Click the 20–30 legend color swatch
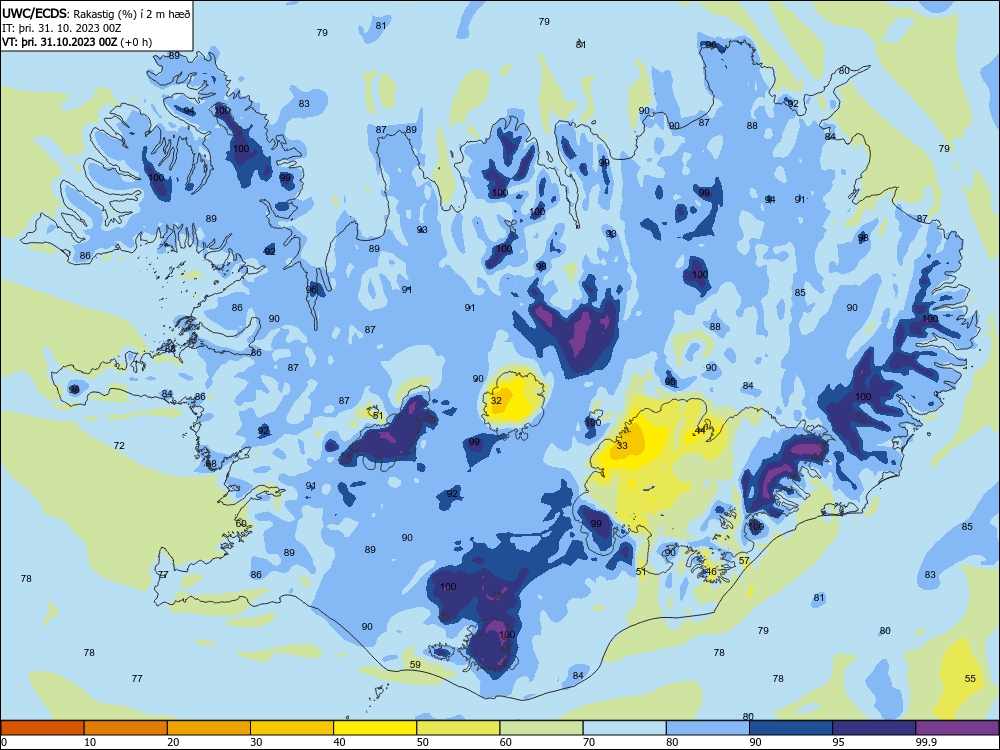This screenshot has height=750, width=1000. [x=209, y=728]
